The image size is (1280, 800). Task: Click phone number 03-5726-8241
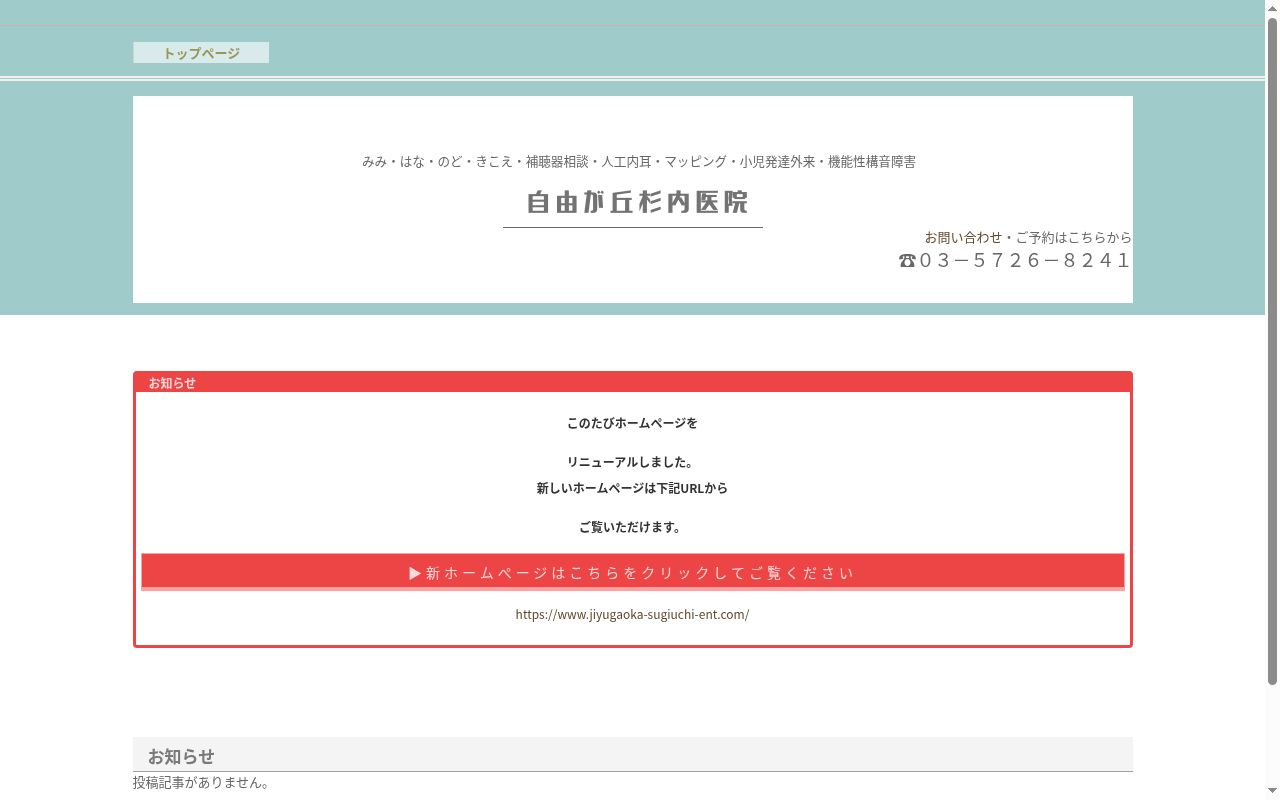coord(1015,261)
